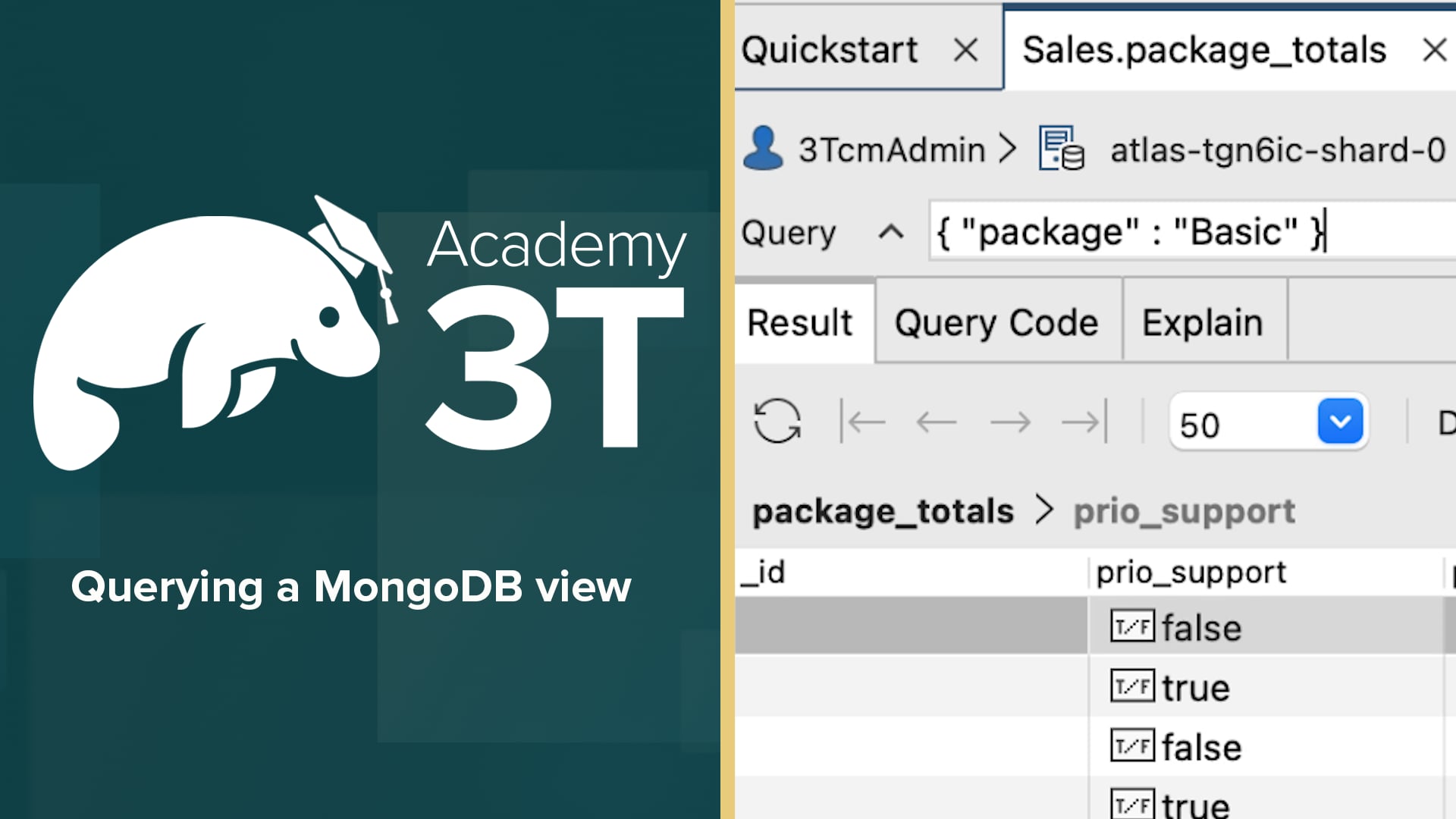The image size is (1456, 819).
Task: Jump to last page arrow
Action: tap(1084, 421)
